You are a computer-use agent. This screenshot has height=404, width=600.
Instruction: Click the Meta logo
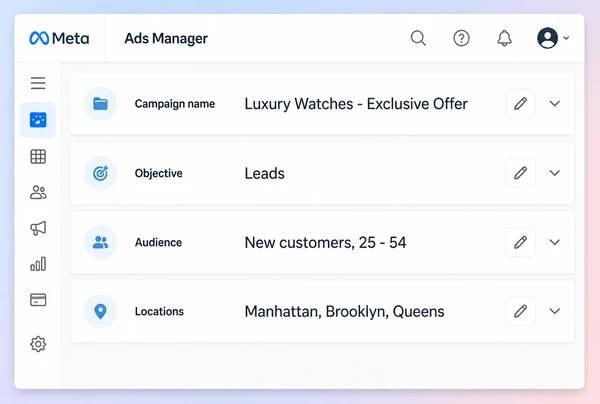point(59,38)
